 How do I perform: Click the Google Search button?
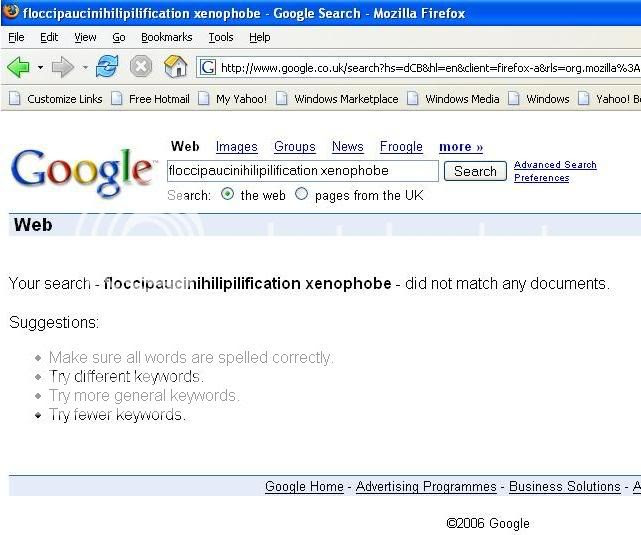click(475, 171)
